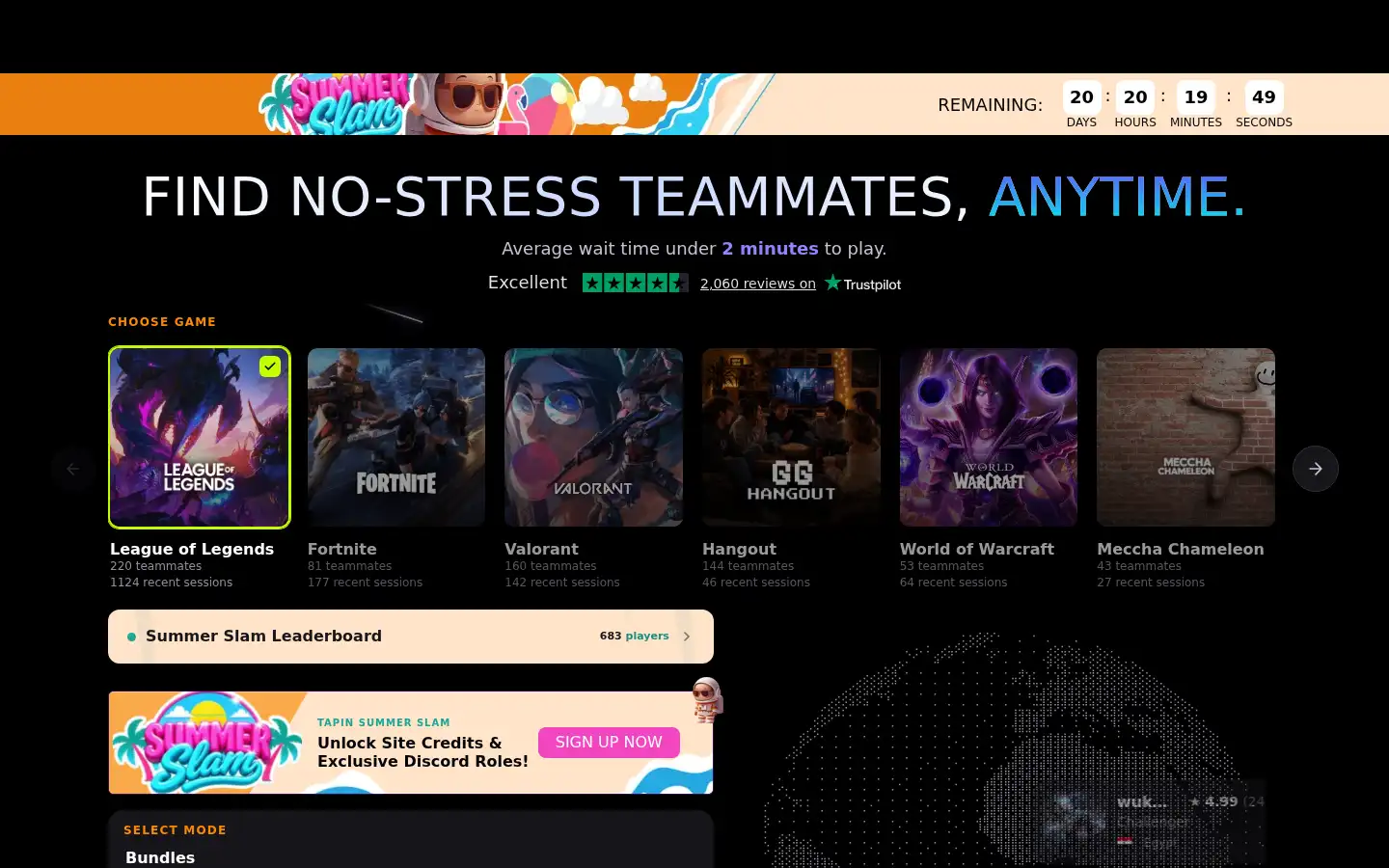Click the DAYS countdown value

1082,97
